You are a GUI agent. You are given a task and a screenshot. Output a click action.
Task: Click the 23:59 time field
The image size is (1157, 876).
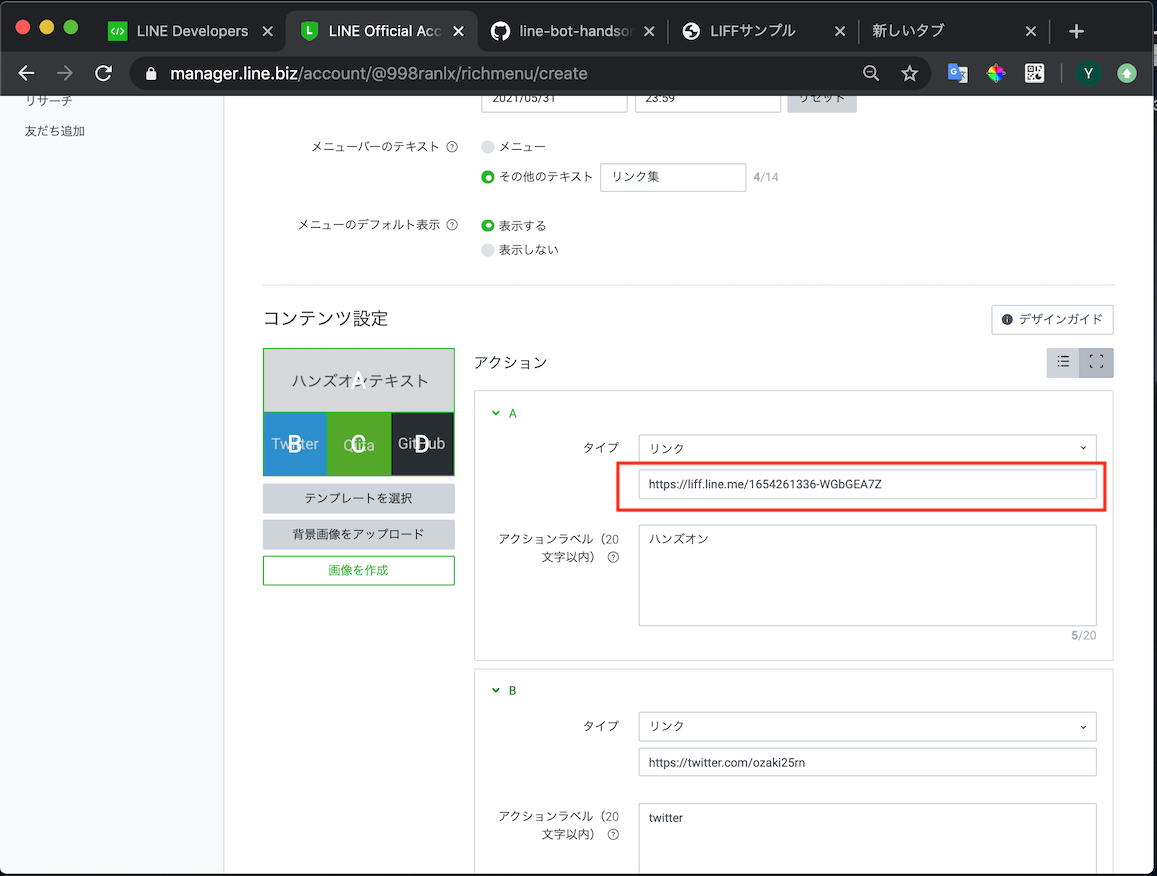[x=708, y=103]
